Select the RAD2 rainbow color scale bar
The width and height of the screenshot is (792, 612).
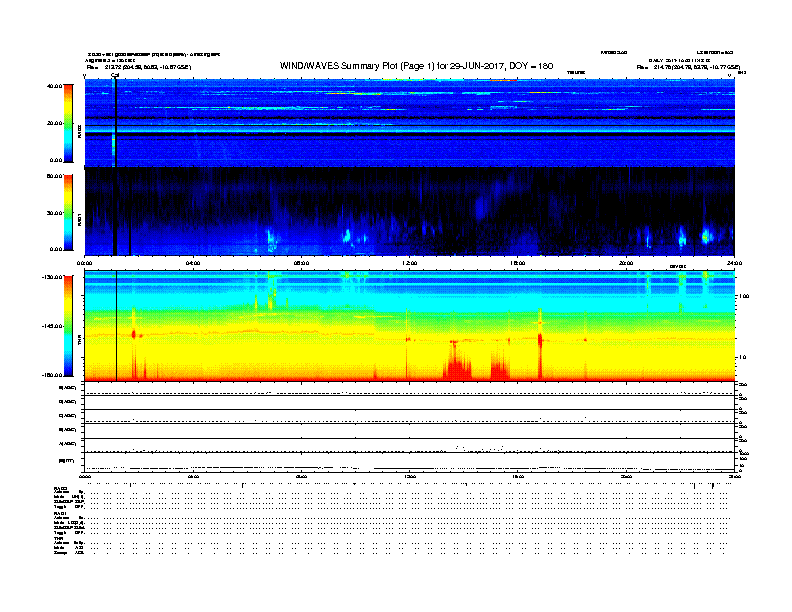pos(68,123)
